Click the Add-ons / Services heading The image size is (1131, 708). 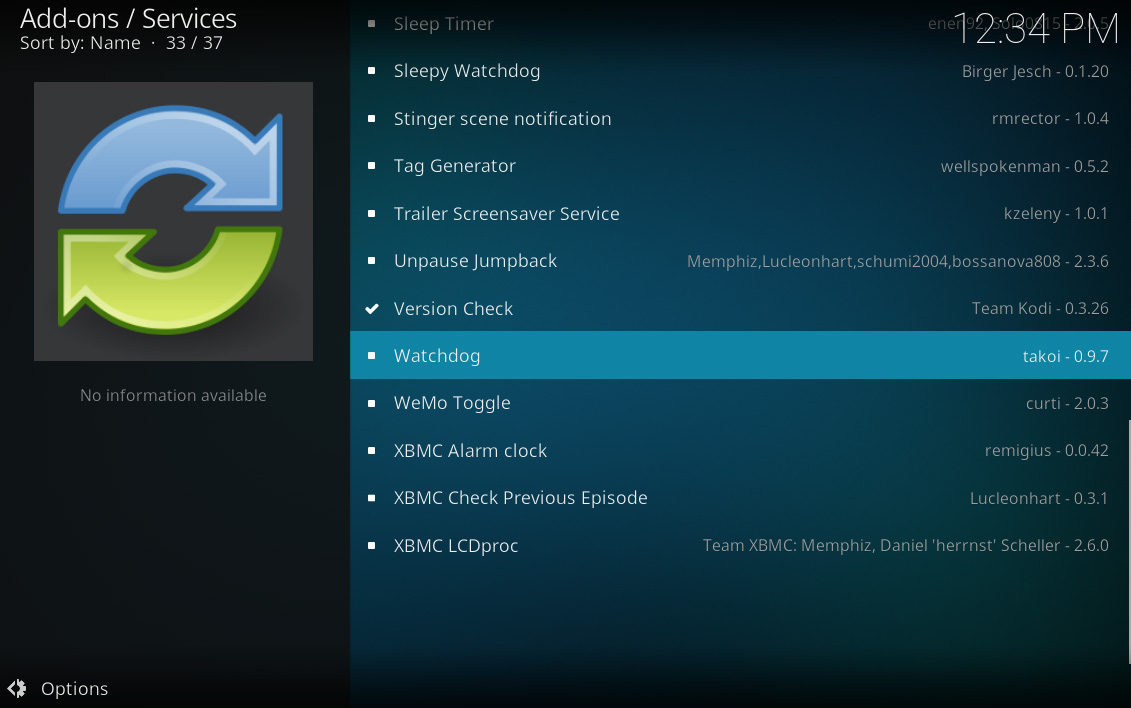point(128,19)
